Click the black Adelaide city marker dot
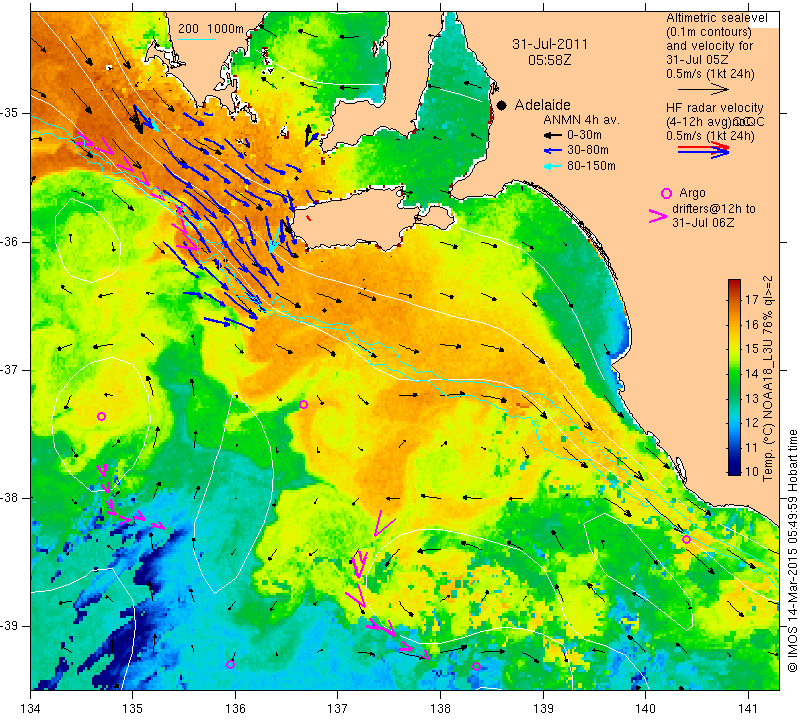800x720 pixels. [x=502, y=105]
